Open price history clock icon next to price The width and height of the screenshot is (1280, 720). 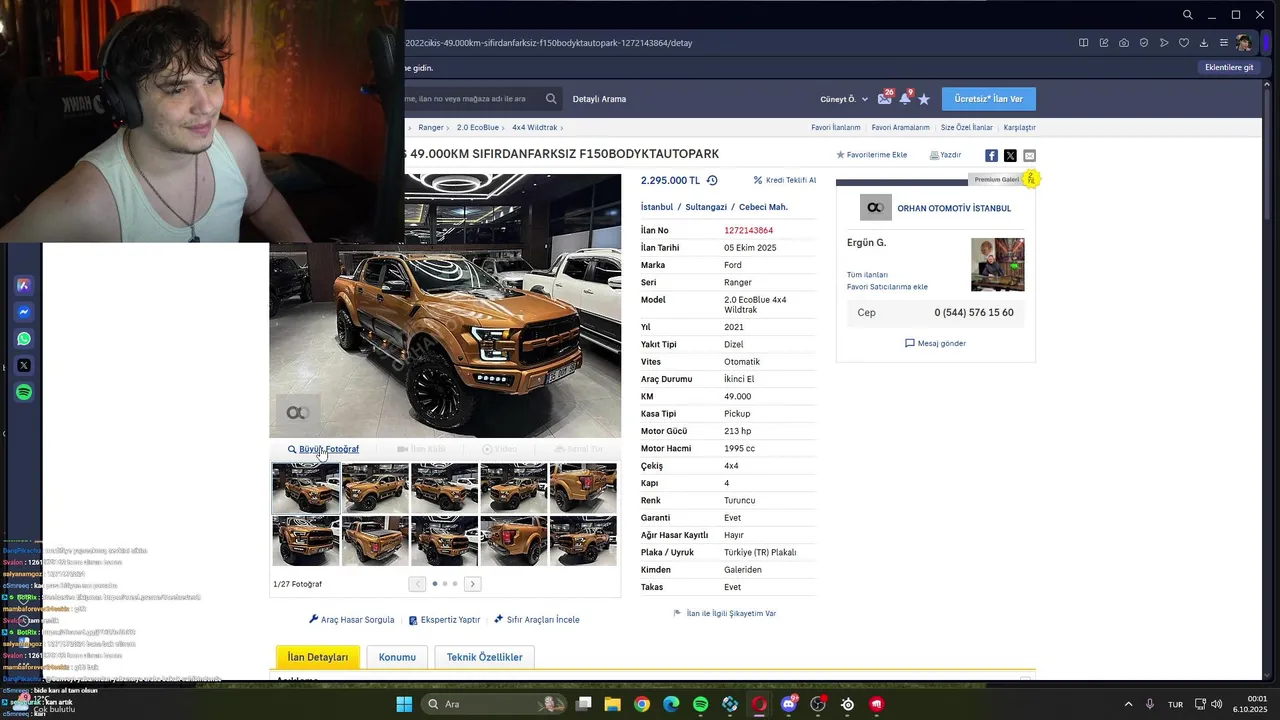point(712,181)
